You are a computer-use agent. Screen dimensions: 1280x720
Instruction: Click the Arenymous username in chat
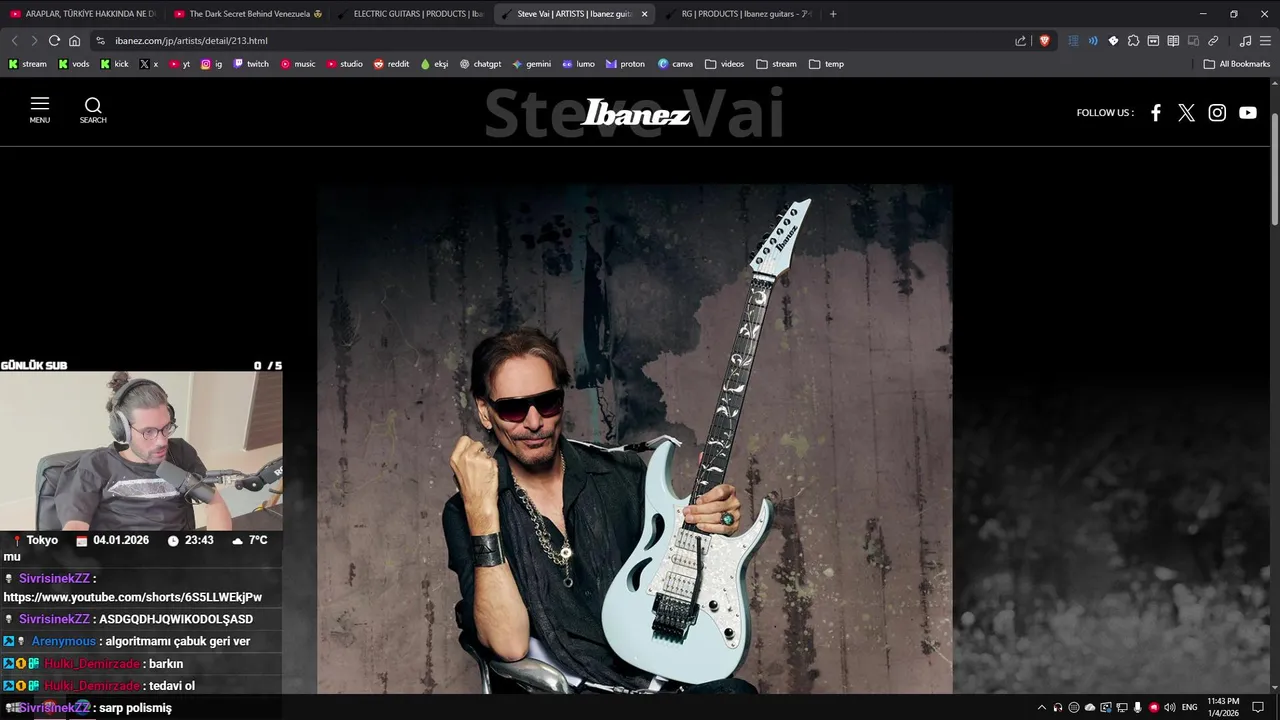(x=63, y=641)
